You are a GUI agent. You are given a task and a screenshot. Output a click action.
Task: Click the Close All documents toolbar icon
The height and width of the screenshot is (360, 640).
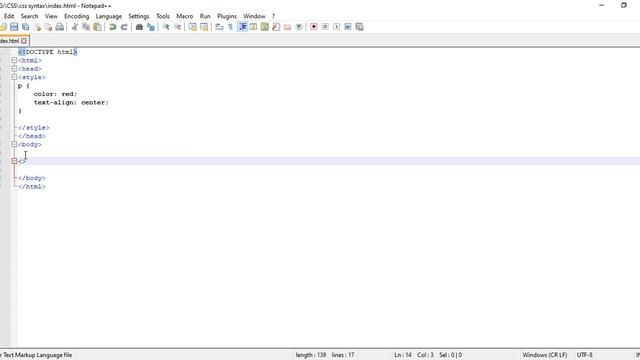[x=48, y=27]
